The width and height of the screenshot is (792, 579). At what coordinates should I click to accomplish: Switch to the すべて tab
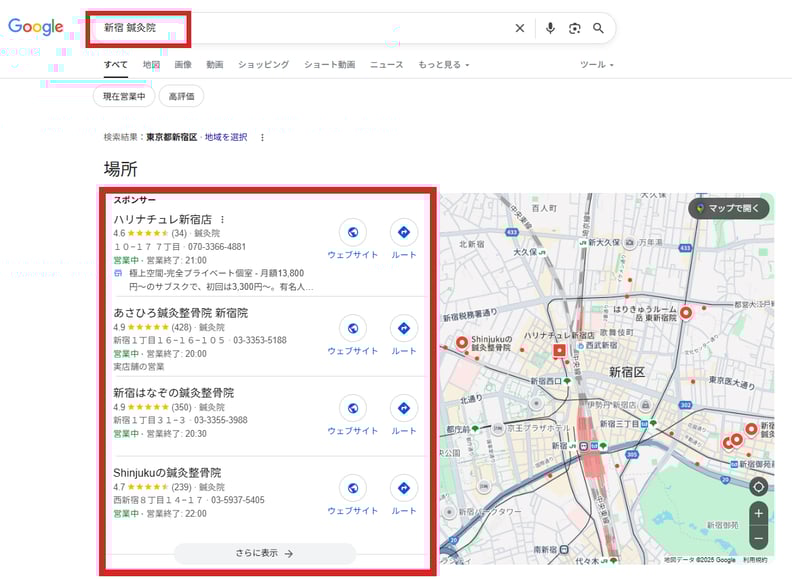pos(116,65)
